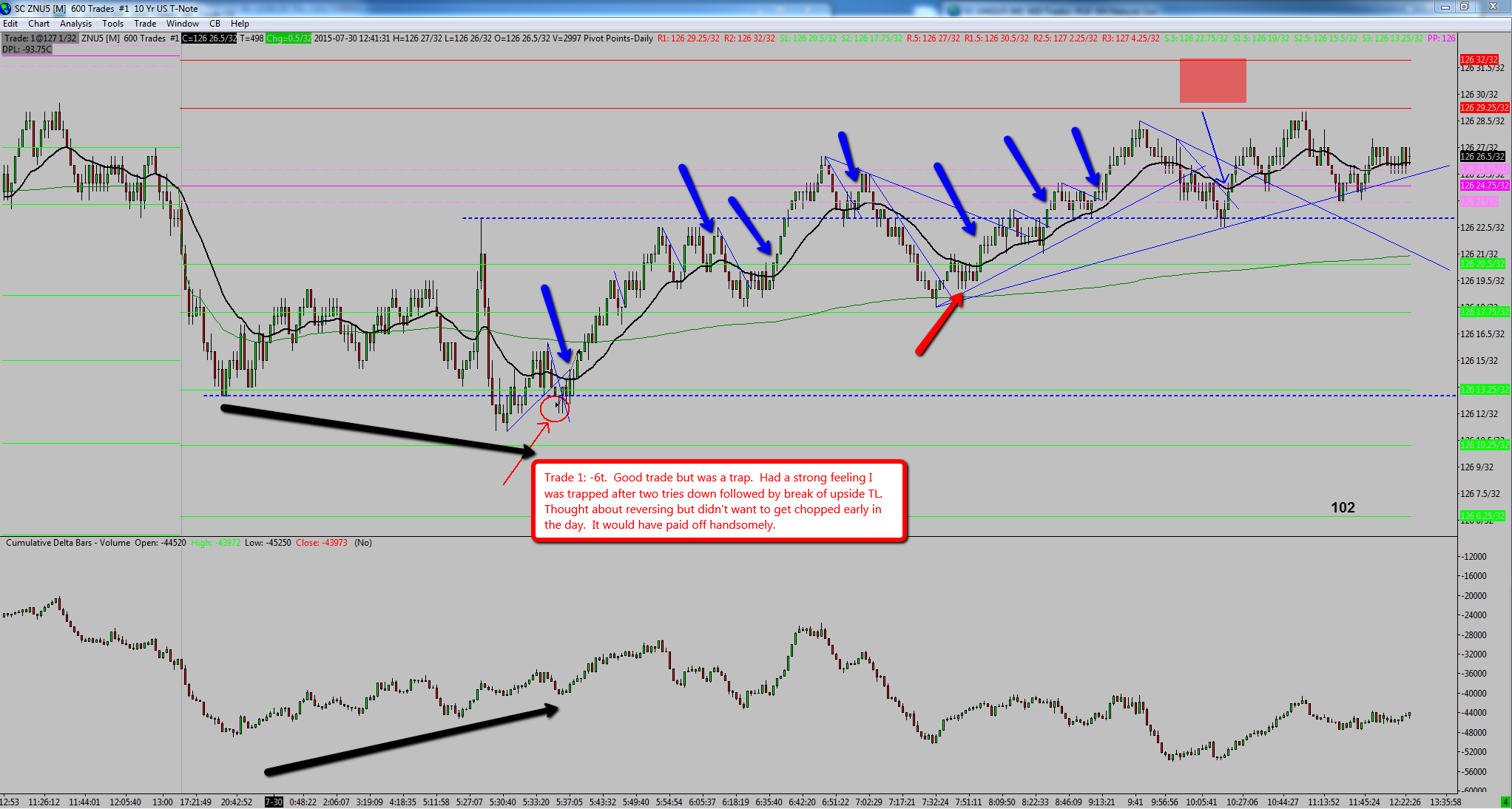
Task: Open the Chart menu
Action: [x=38, y=24]
